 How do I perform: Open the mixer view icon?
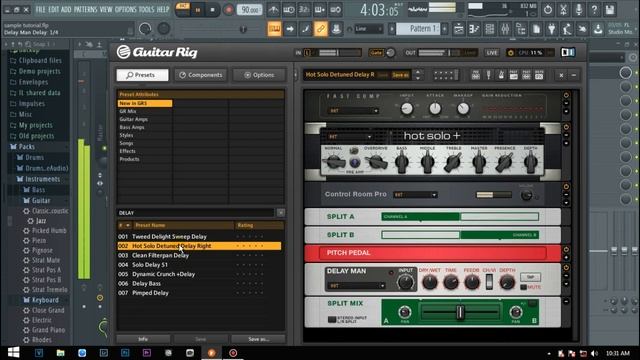[505, 29]
